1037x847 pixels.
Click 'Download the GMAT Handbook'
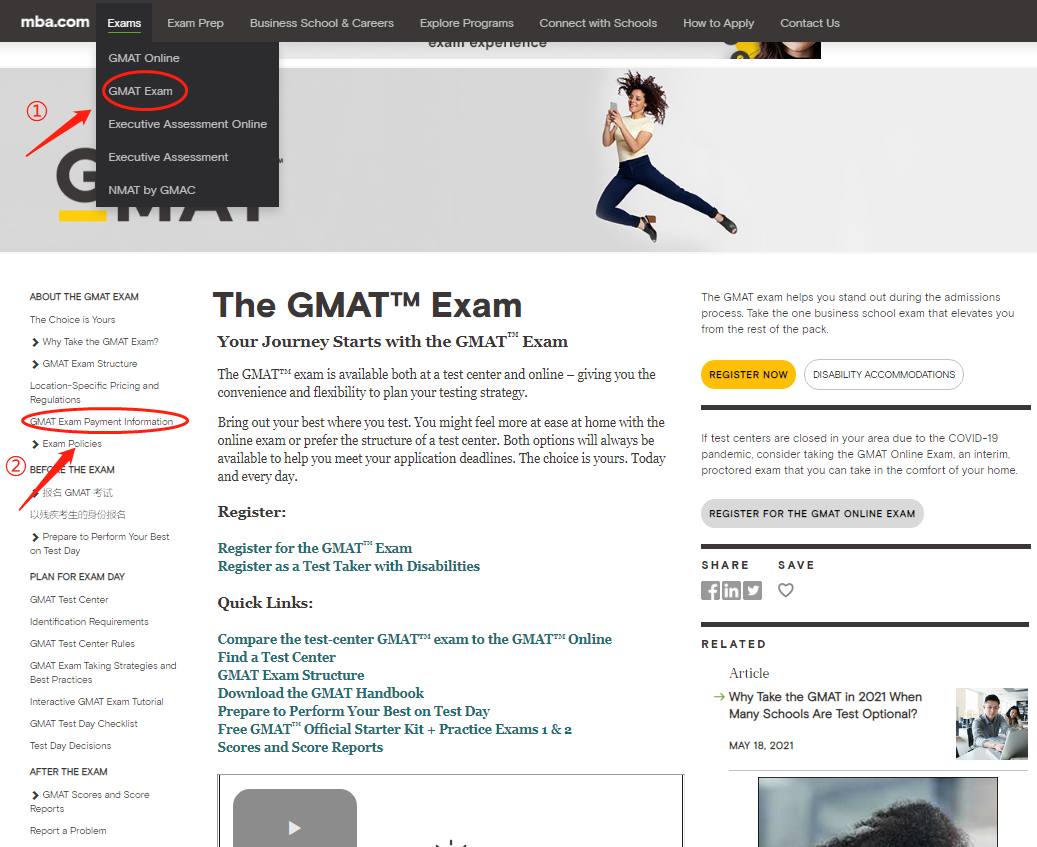(320, 693)
